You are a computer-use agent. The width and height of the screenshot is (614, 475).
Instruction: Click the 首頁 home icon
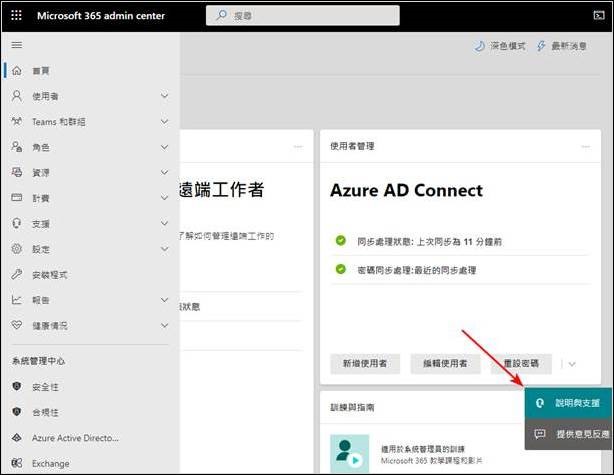16,70
